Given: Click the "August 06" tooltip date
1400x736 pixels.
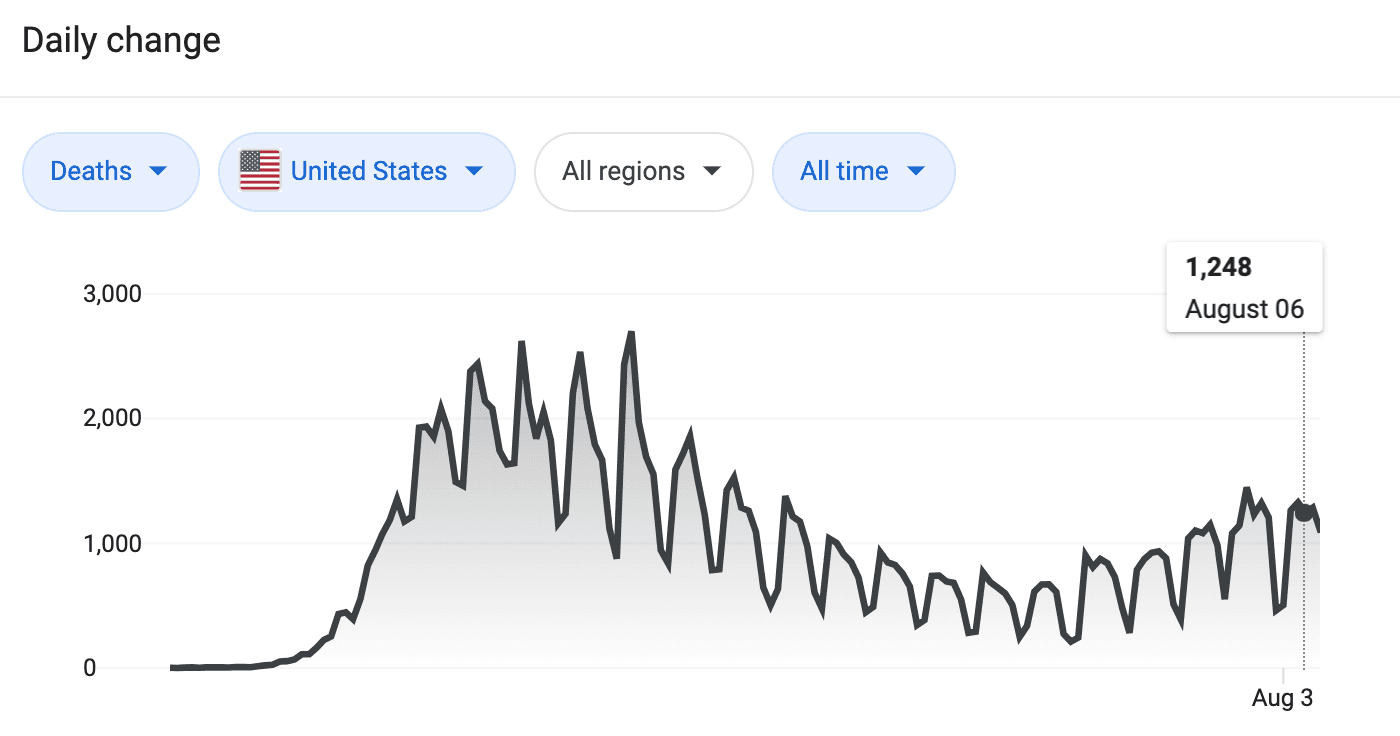Looking at the screenshot, I should [x=1244, y=309].
